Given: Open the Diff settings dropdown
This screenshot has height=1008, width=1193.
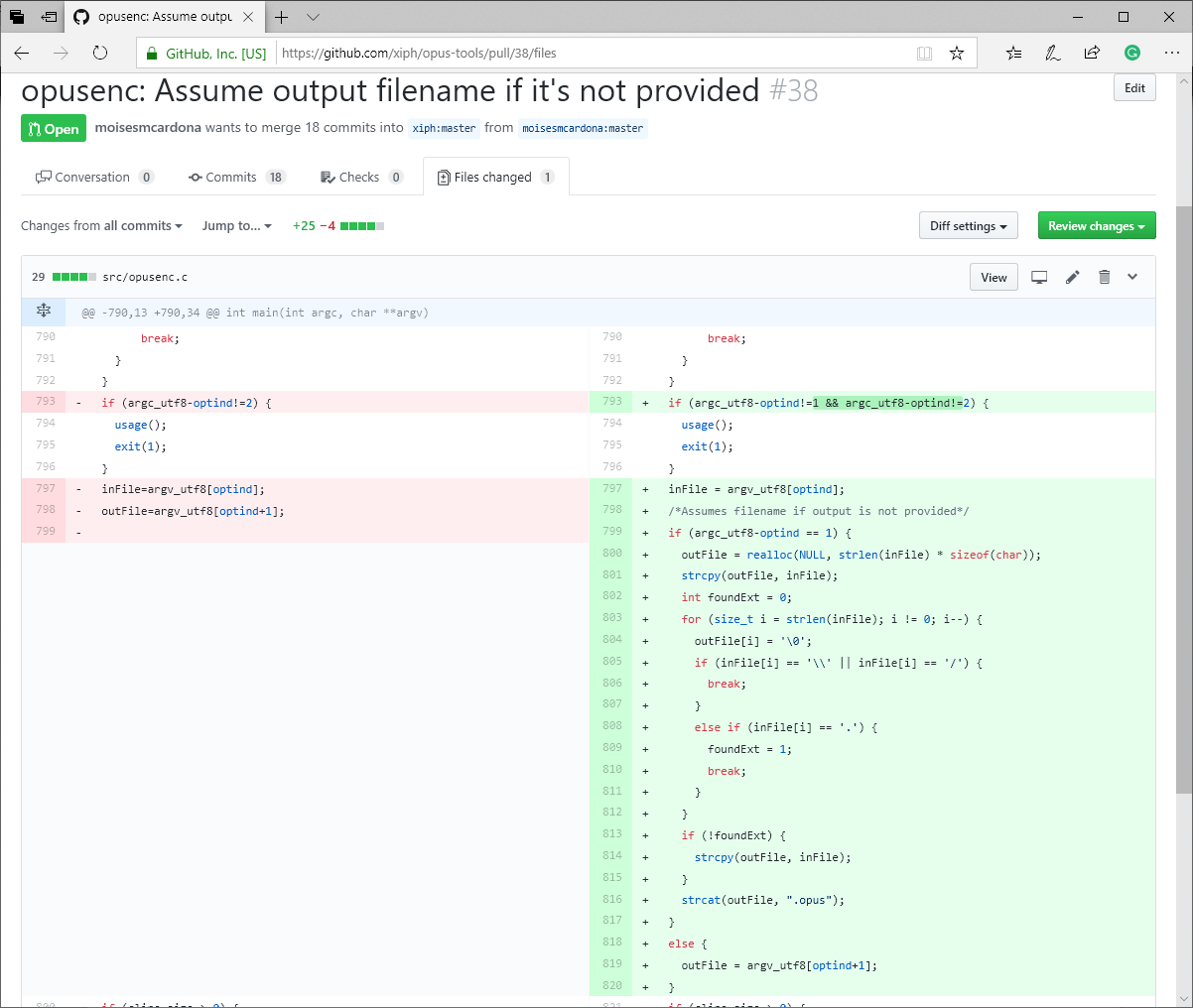Looking at the screenshot, I should (969, 226).
